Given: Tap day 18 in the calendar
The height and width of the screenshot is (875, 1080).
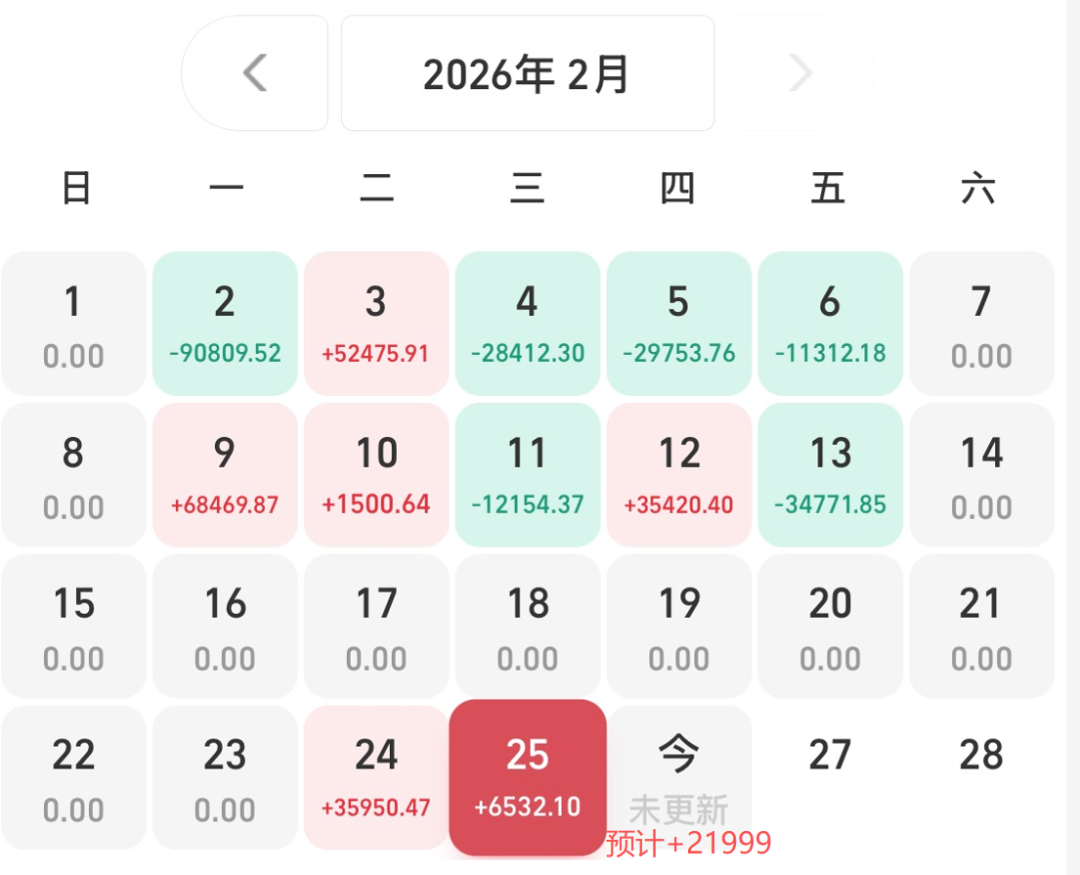Looking at the screenshot, I should click(528, 626).
